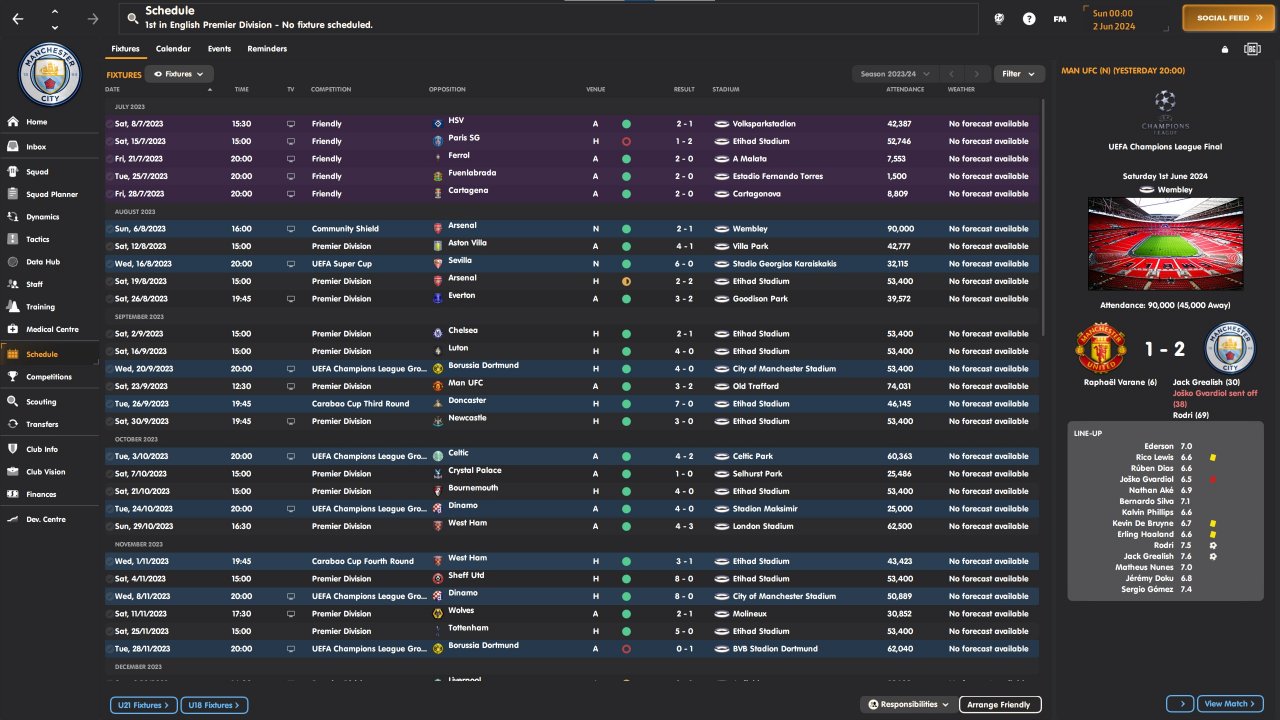Click Paris SG in opposition column

click(x=464, y=138)
